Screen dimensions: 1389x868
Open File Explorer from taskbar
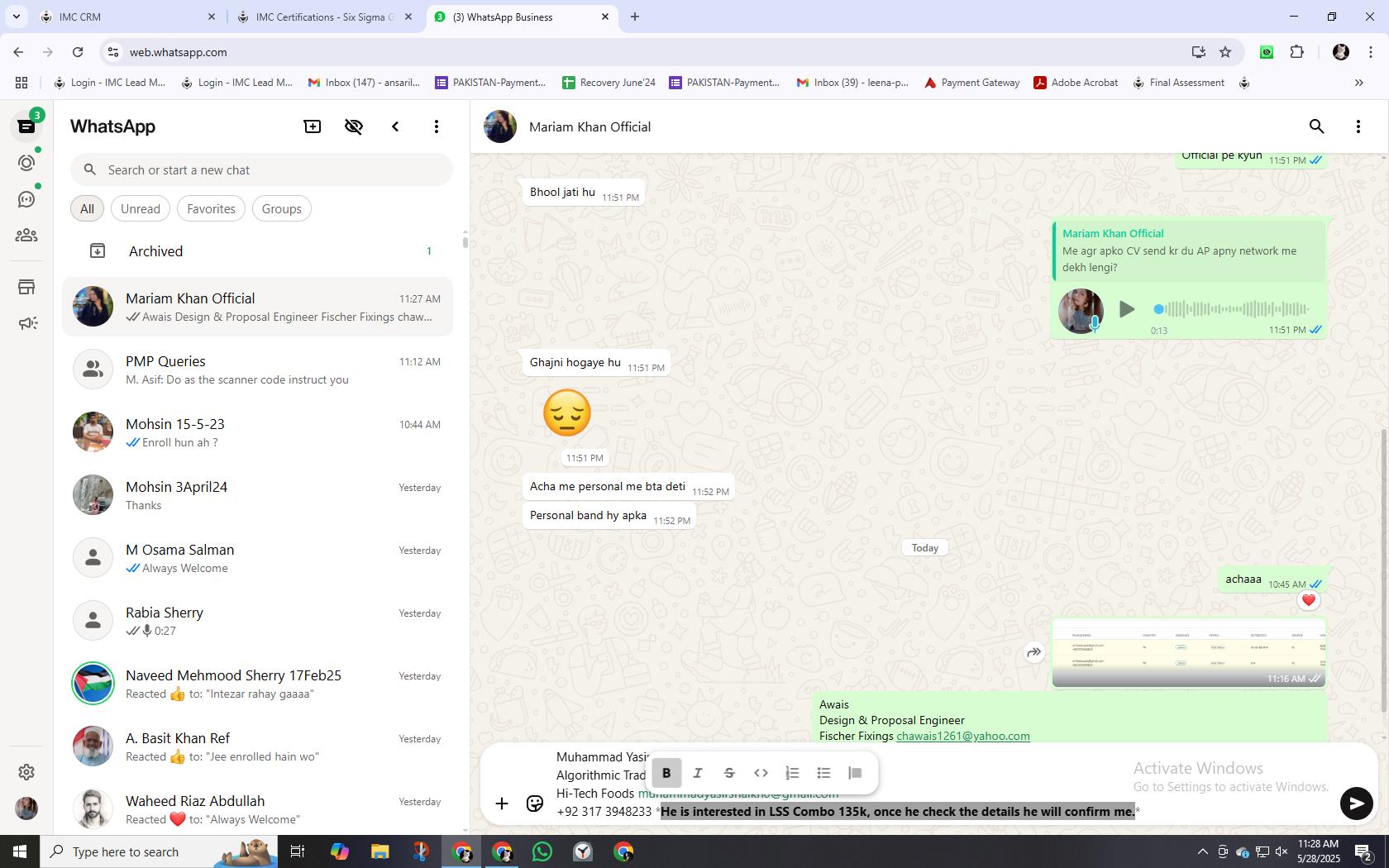click(x=379, y=851)
